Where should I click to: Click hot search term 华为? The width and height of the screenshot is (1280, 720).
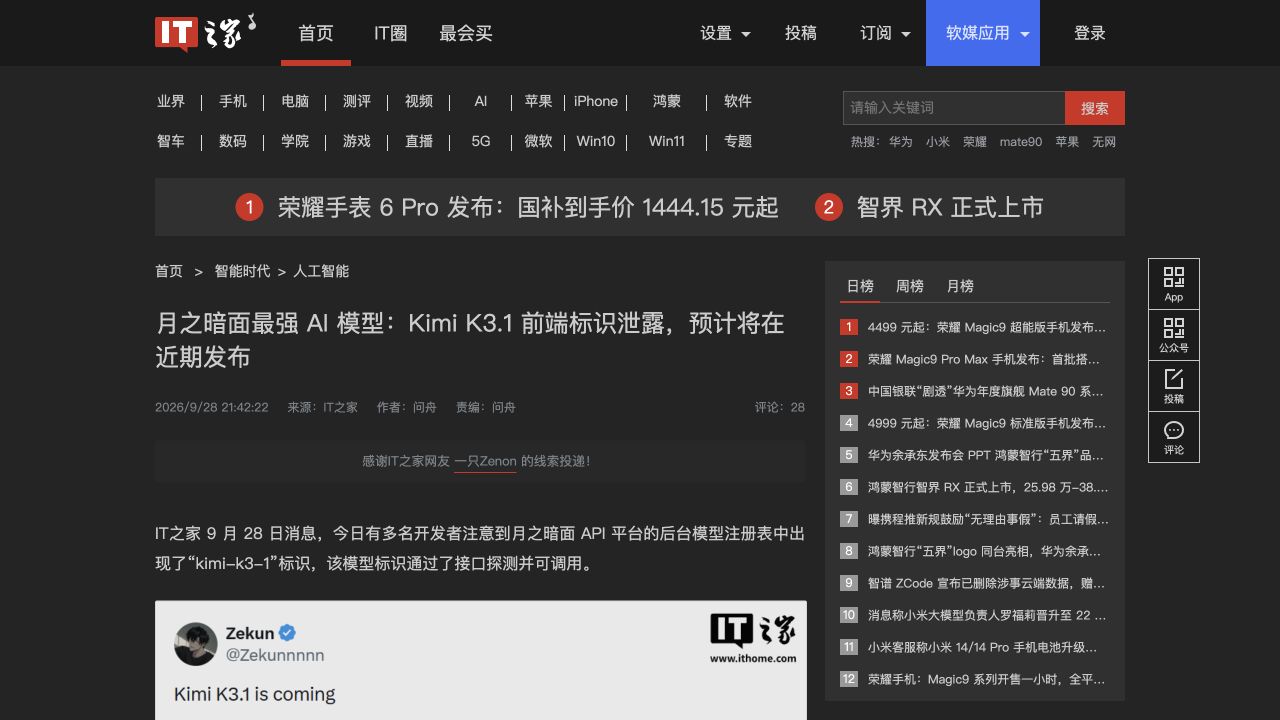[901, 142]
